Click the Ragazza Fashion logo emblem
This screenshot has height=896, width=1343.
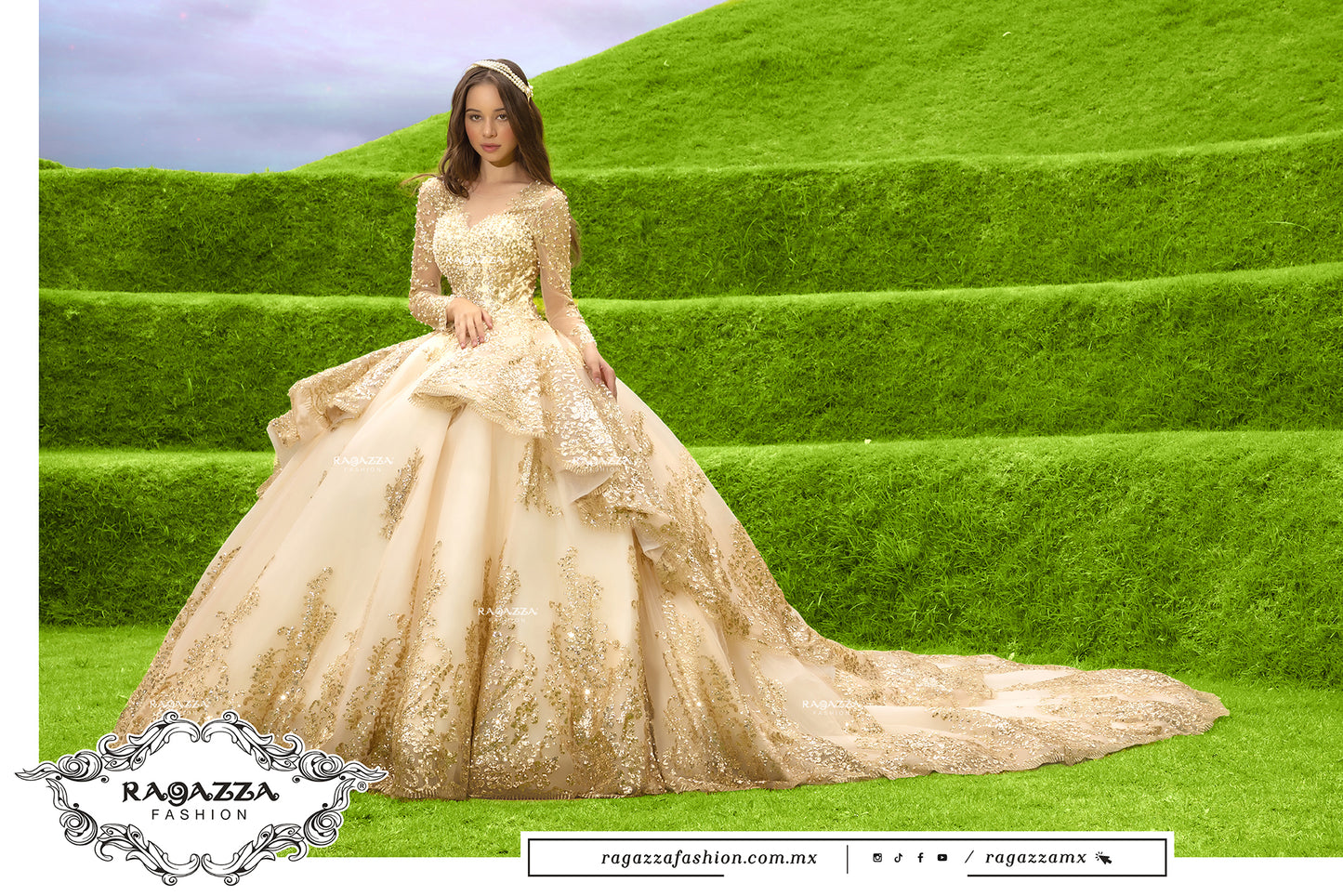199,797
